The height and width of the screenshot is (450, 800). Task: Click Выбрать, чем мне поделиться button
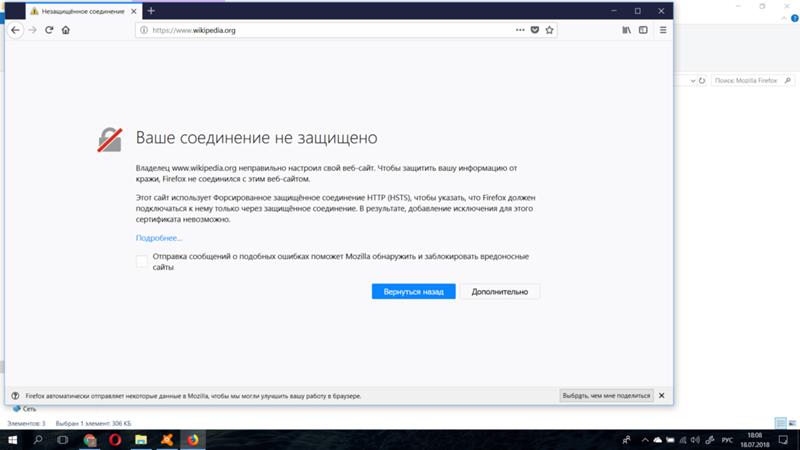click(606, 395)
